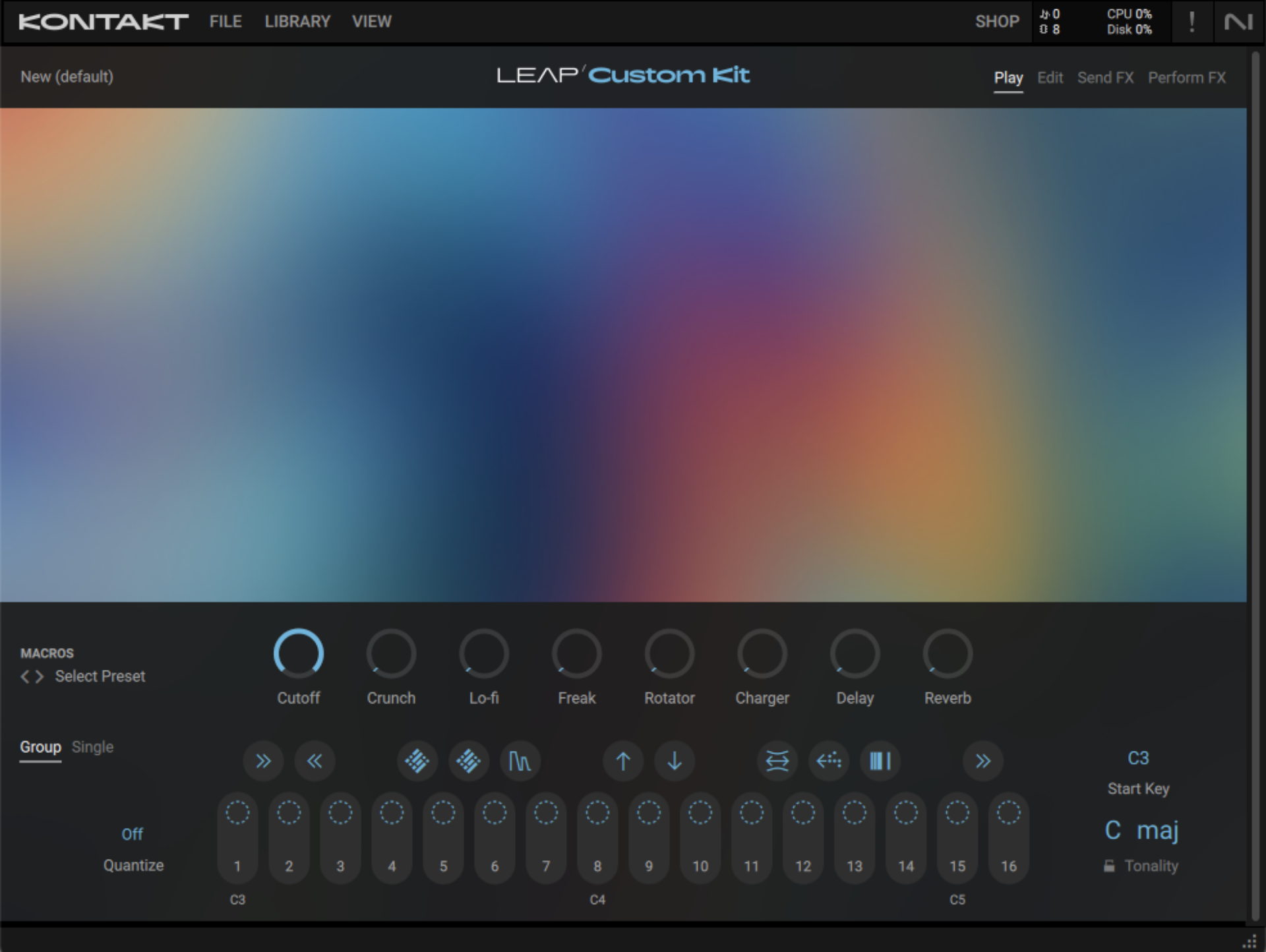This screenshot has width=1266, height=952.
Task: Transpose pattern down with the down arrow icon
Action: pos(674,761)
